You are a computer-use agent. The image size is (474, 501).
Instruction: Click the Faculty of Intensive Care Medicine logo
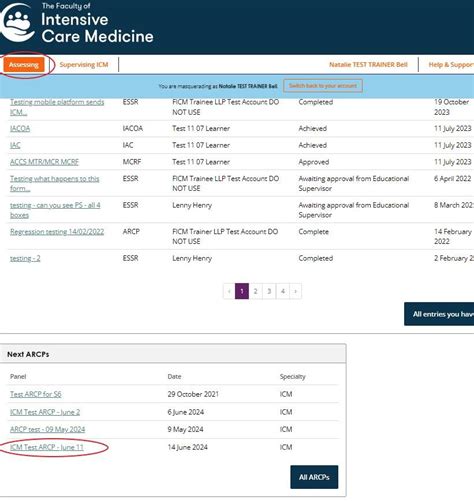[77, 23]
